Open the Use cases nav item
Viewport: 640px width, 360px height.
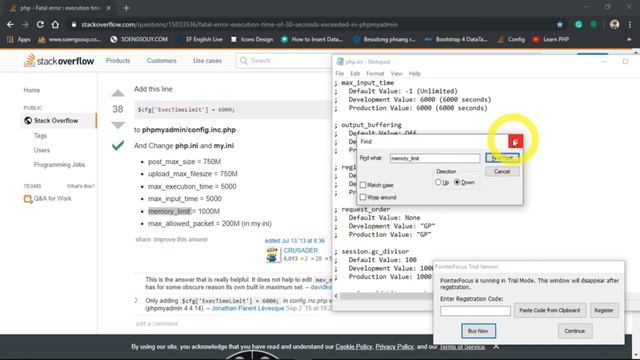[x=207, y=61]
